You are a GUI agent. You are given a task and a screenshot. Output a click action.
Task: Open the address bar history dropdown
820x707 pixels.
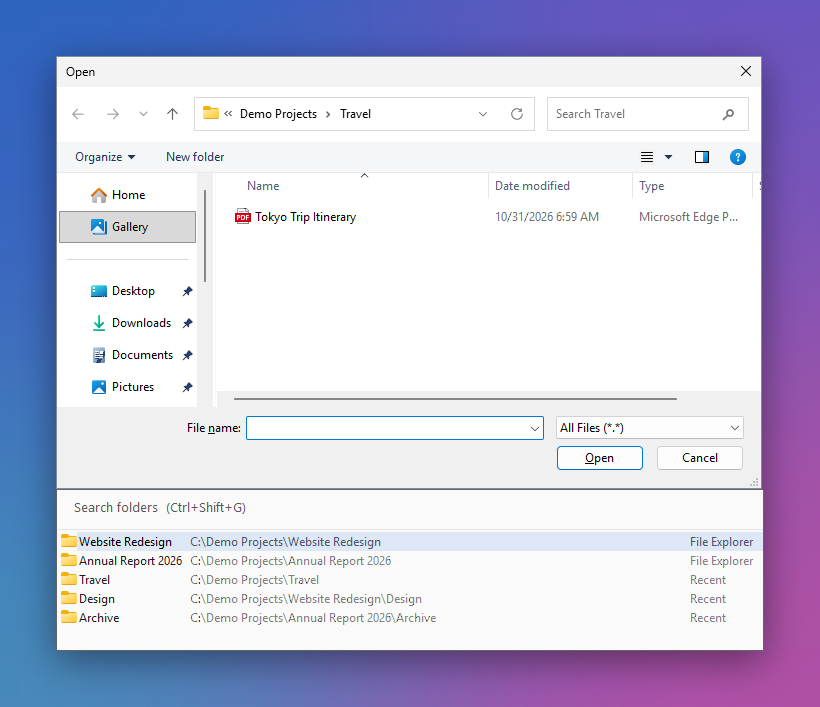pyautogui.click(x=483, y=114)
